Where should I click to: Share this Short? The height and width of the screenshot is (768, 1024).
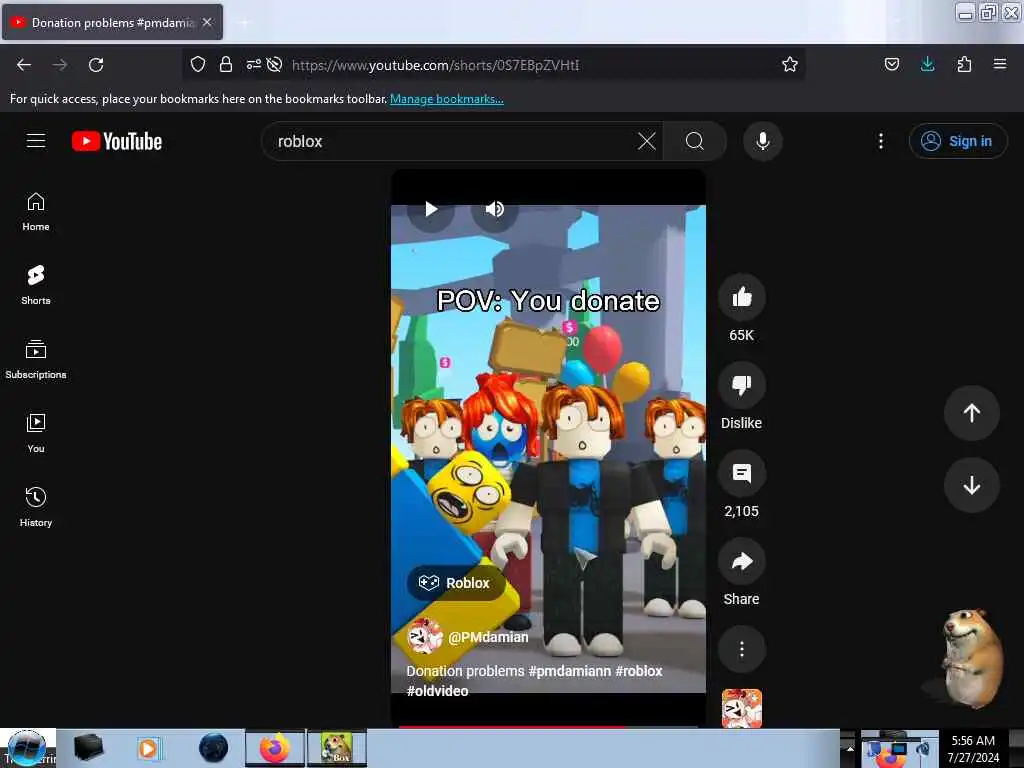741,562
